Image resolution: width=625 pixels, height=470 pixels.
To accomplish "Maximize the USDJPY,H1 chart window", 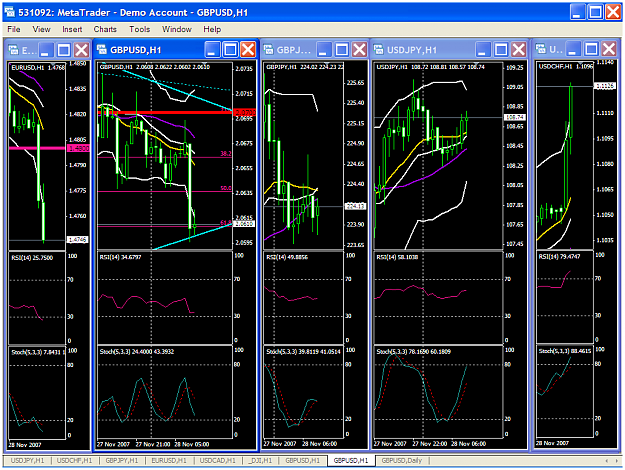I will [x=501, y=50].
